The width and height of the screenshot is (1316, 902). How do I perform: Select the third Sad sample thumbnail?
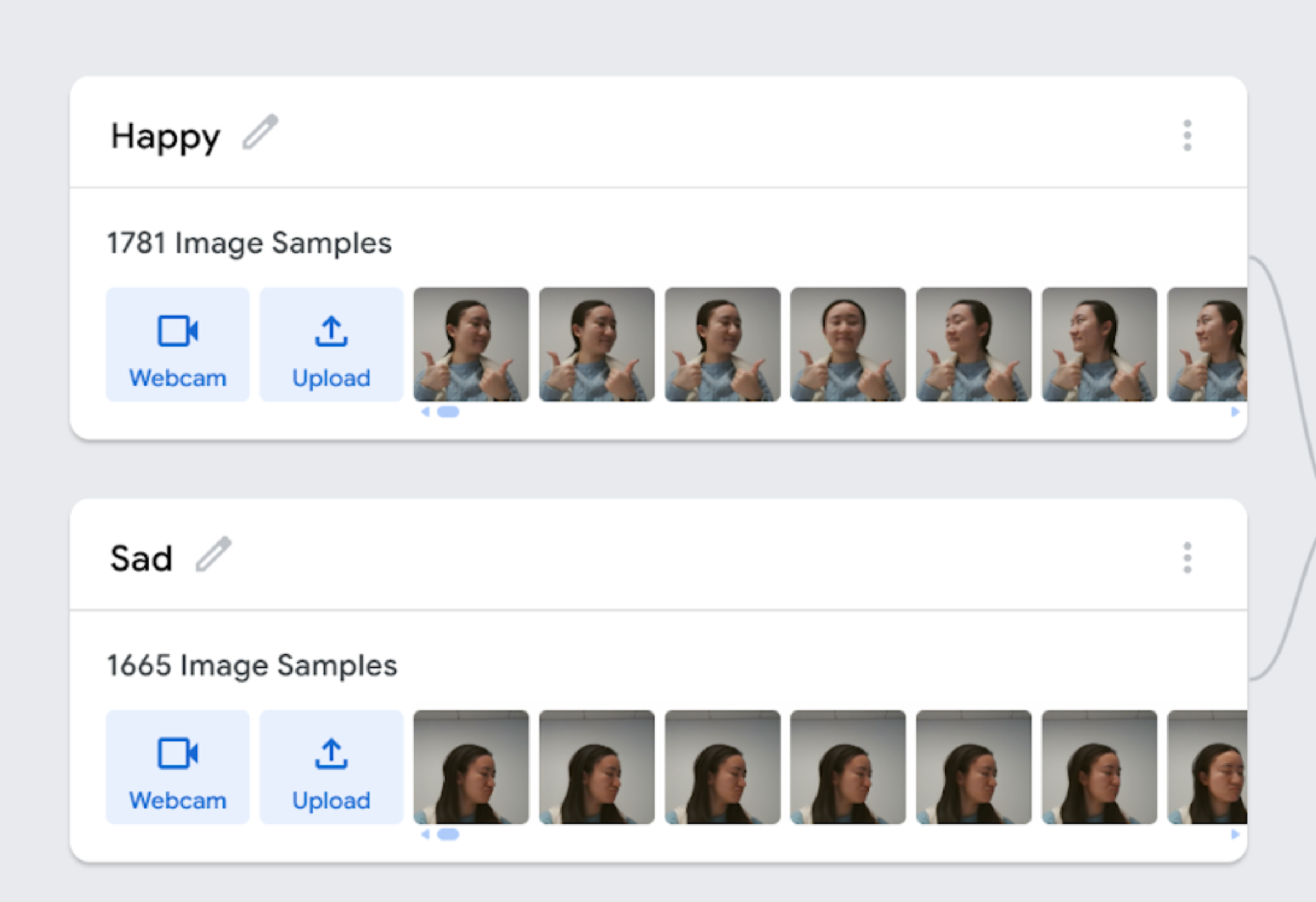pos(722,767)
